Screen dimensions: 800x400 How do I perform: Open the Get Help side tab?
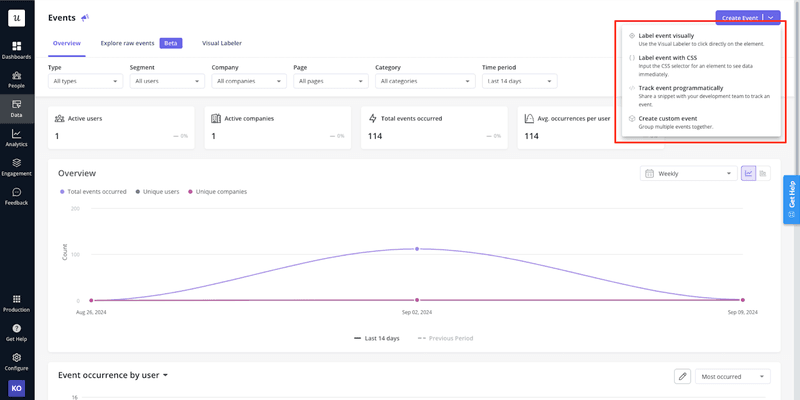point(791,195)
